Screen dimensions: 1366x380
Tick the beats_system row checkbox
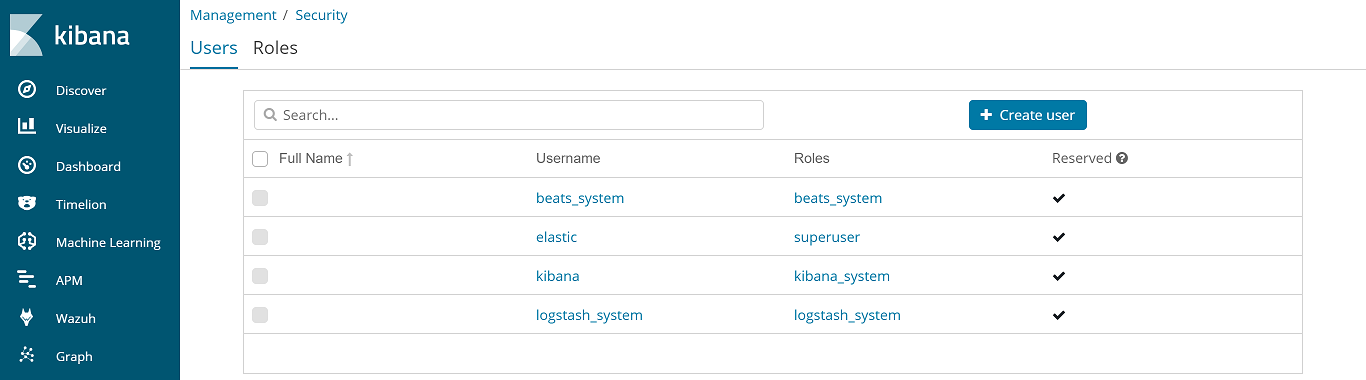point(260,198)
